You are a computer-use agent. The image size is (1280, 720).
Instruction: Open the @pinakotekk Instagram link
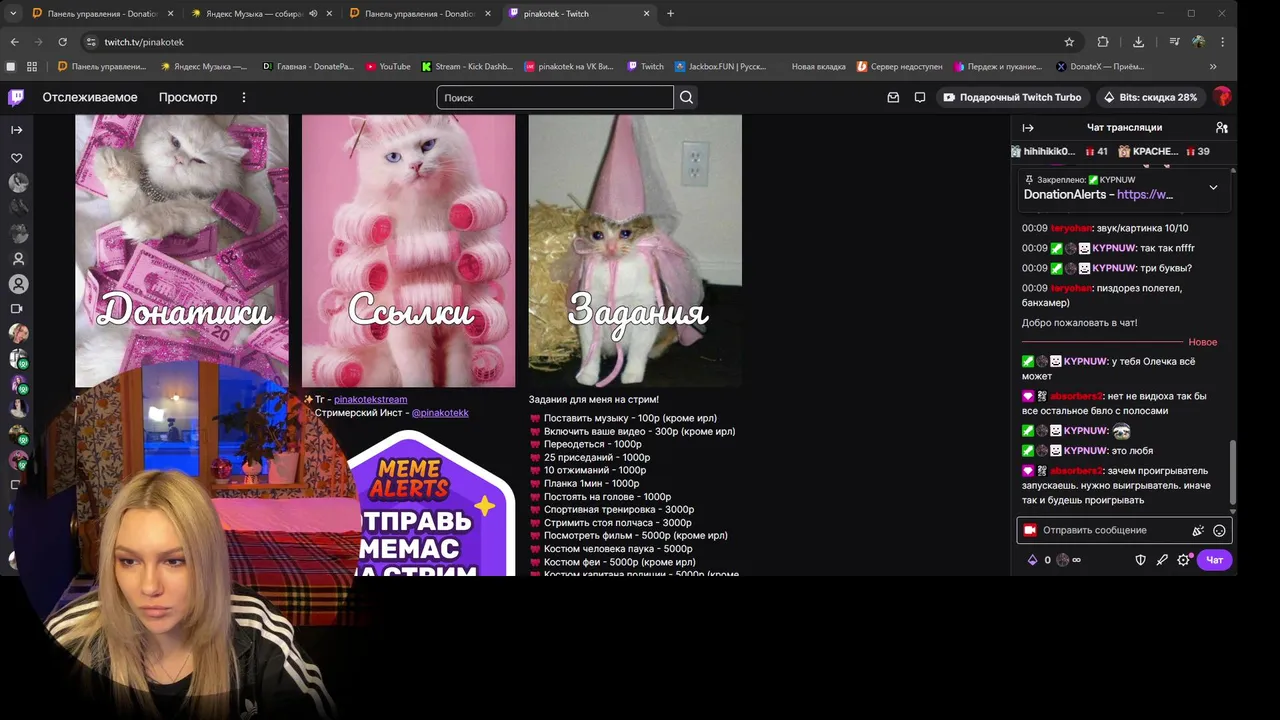point(440,412)
